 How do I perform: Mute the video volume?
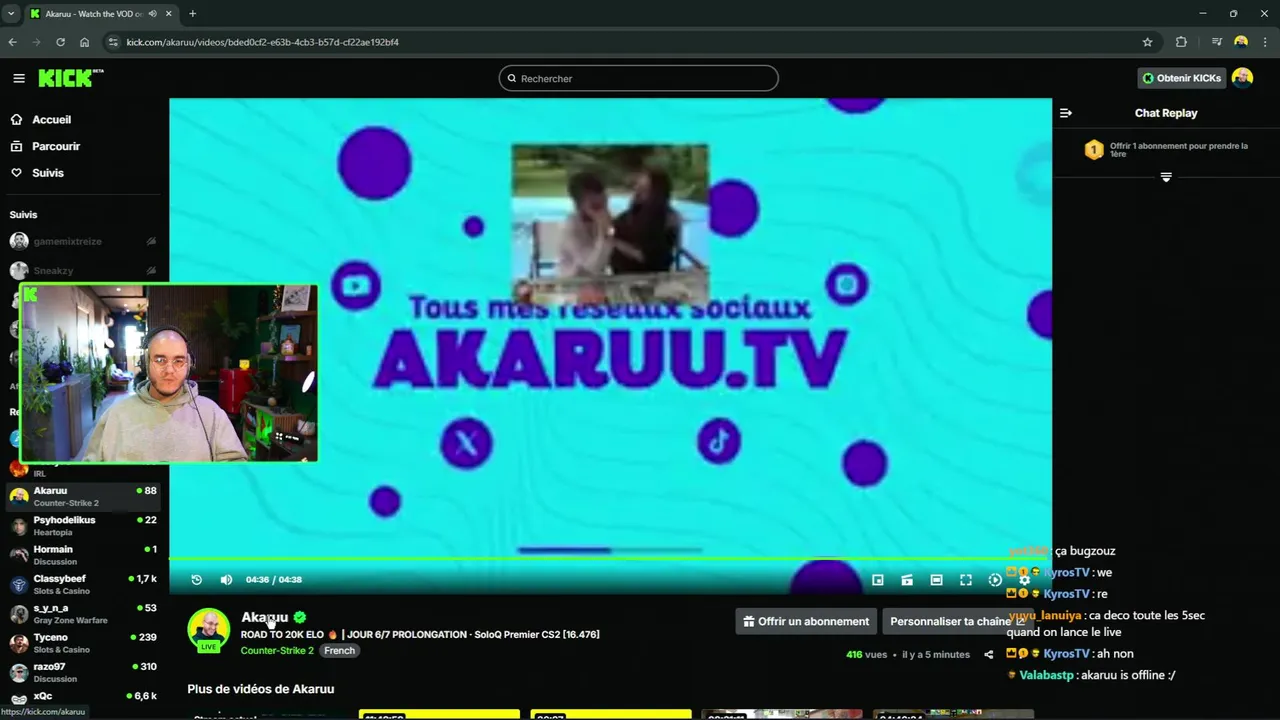[x=226, y=579]
